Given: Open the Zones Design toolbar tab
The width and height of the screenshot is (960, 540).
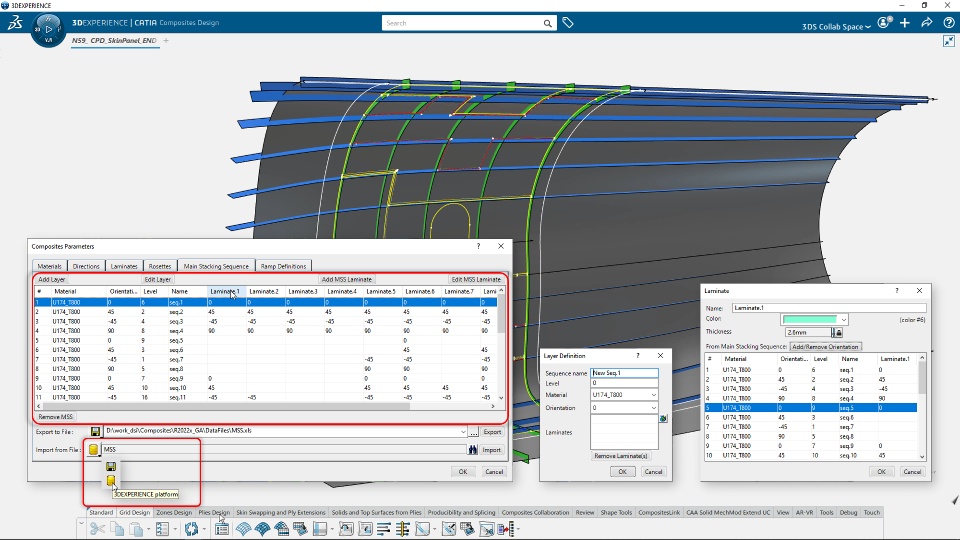Looking at the screenshot, I should [174, 512].
